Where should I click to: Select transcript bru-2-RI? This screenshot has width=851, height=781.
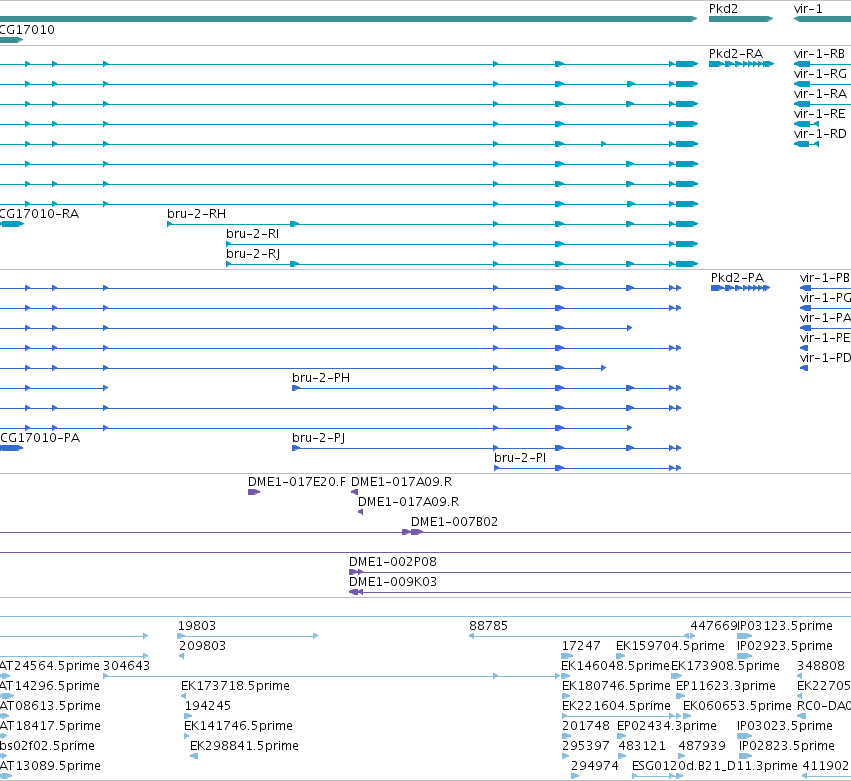[x=252, y=234]
